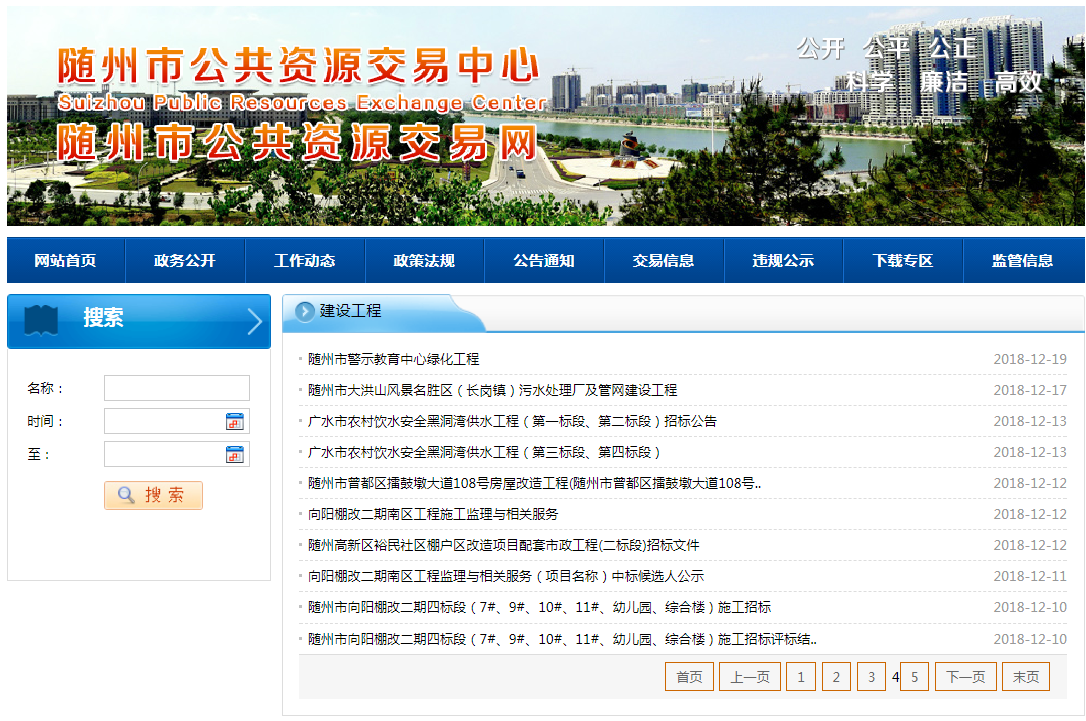The height and width of the screenshot is (721, 1086).
Task: Jump to page 5 in pagination
Action: (x=914, y=677)
